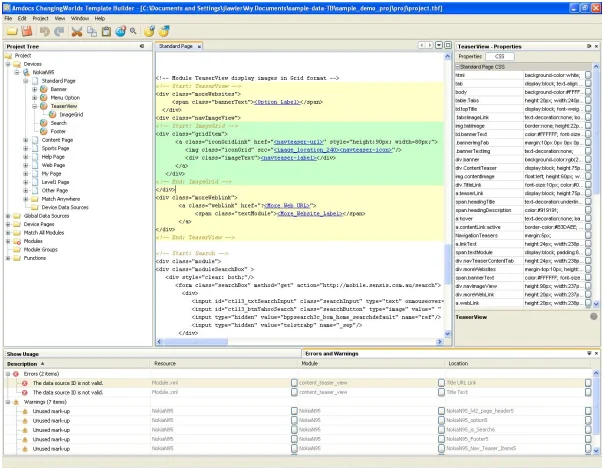The height and width of the screenshot is (468, 604).
Task: Open the Edit menu
Action: pyautogui.click(x=22, y=18)
